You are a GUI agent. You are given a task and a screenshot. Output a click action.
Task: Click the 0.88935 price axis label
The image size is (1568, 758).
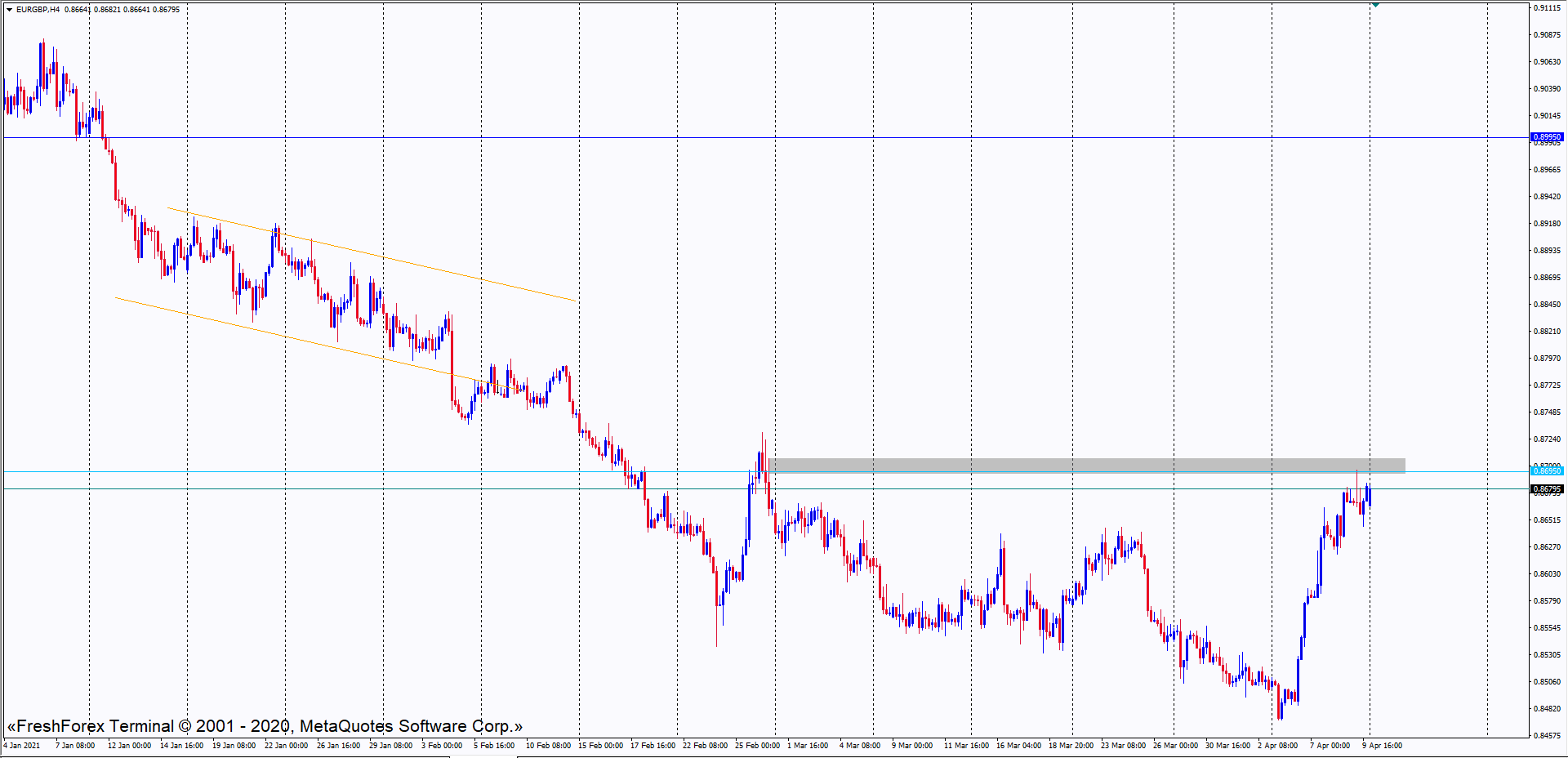pos(1547,251)
